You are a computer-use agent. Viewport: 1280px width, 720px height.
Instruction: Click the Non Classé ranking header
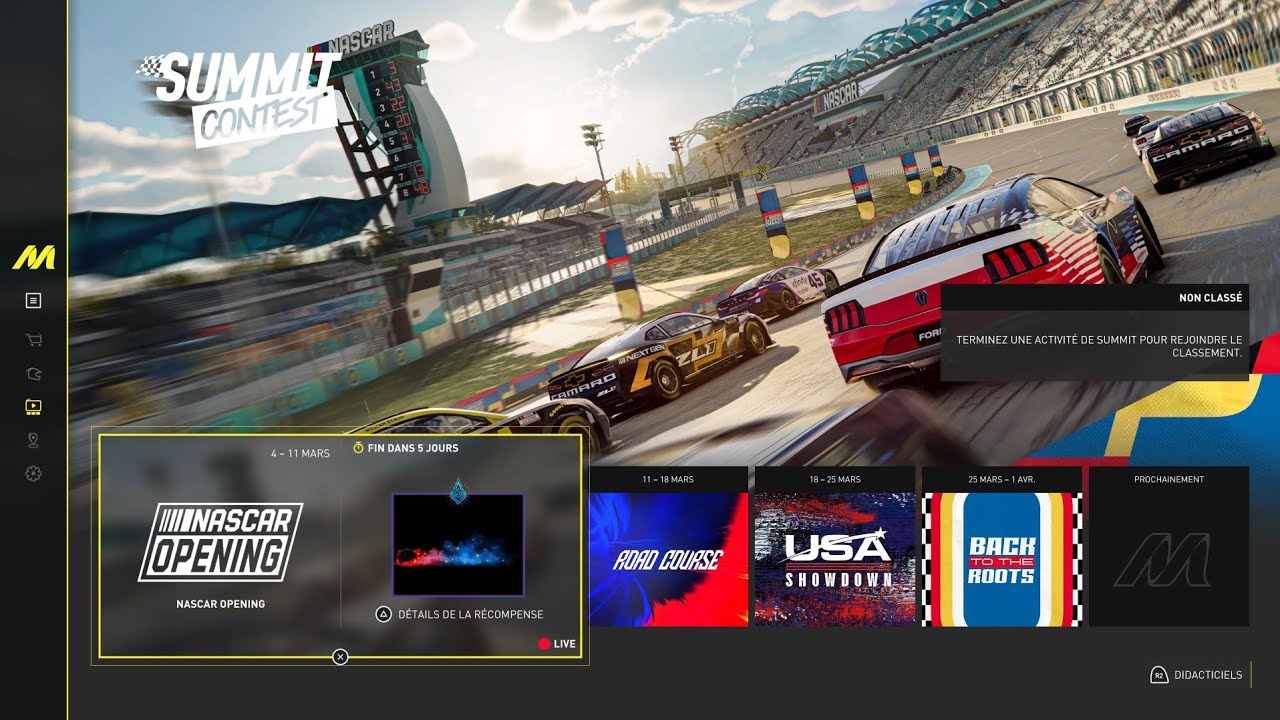pyautogui.click(x=1094, y=297)
